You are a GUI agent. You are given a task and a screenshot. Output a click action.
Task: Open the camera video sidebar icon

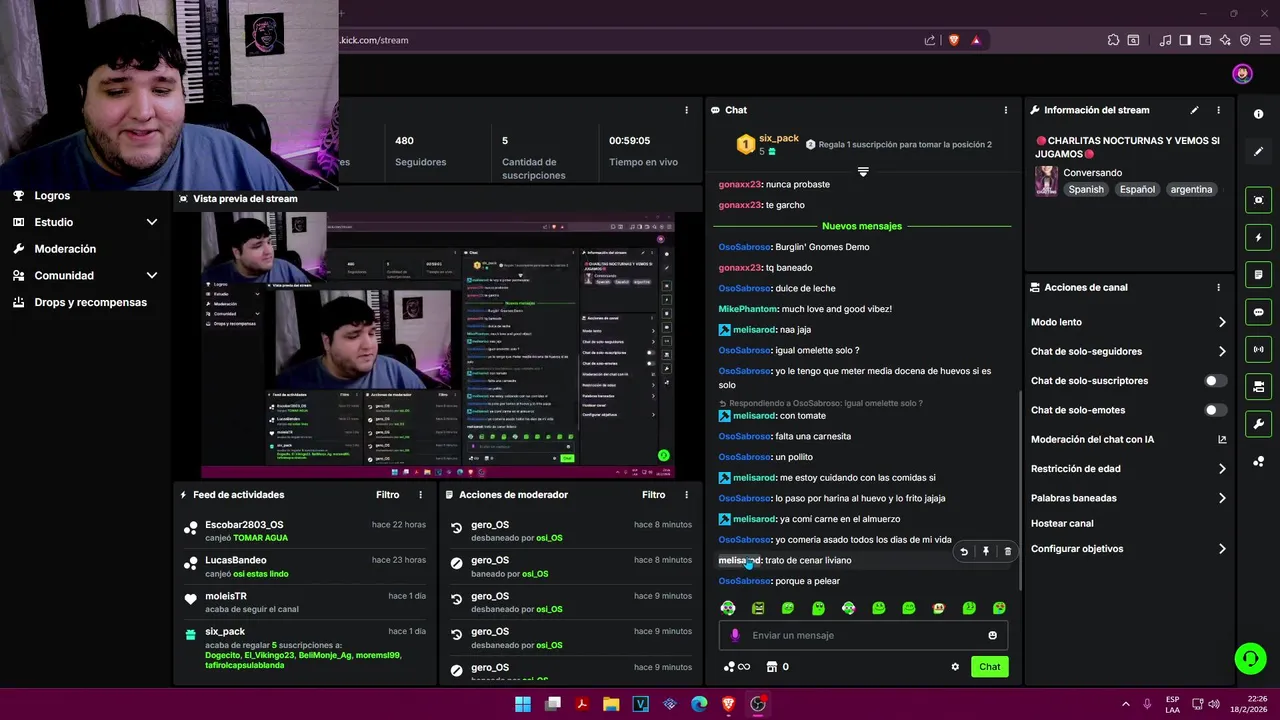1258,386
